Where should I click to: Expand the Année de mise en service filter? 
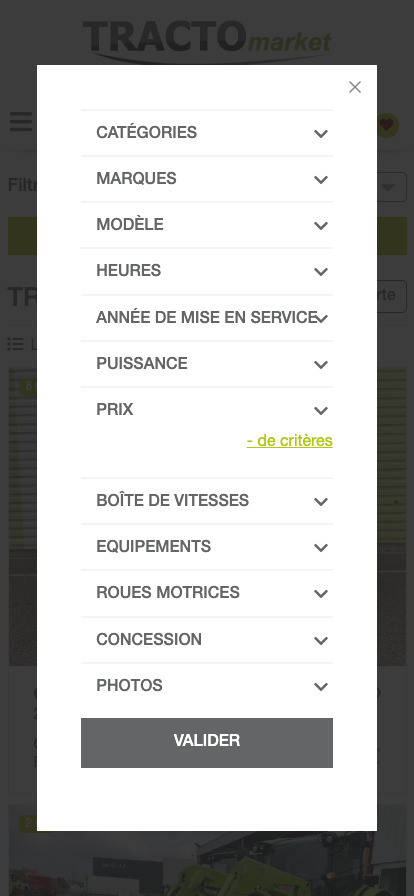click(x=206, y=317)
